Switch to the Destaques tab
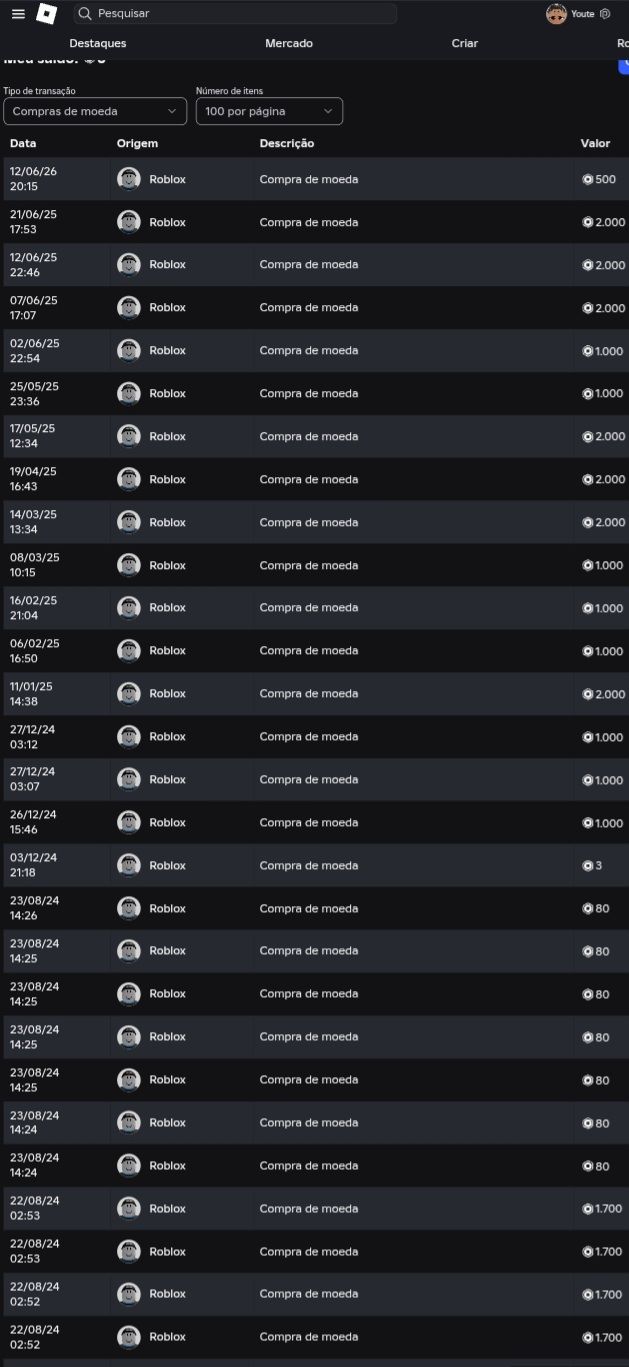The height and width of the screenshot is (1367, 629). tap(98, 43)
